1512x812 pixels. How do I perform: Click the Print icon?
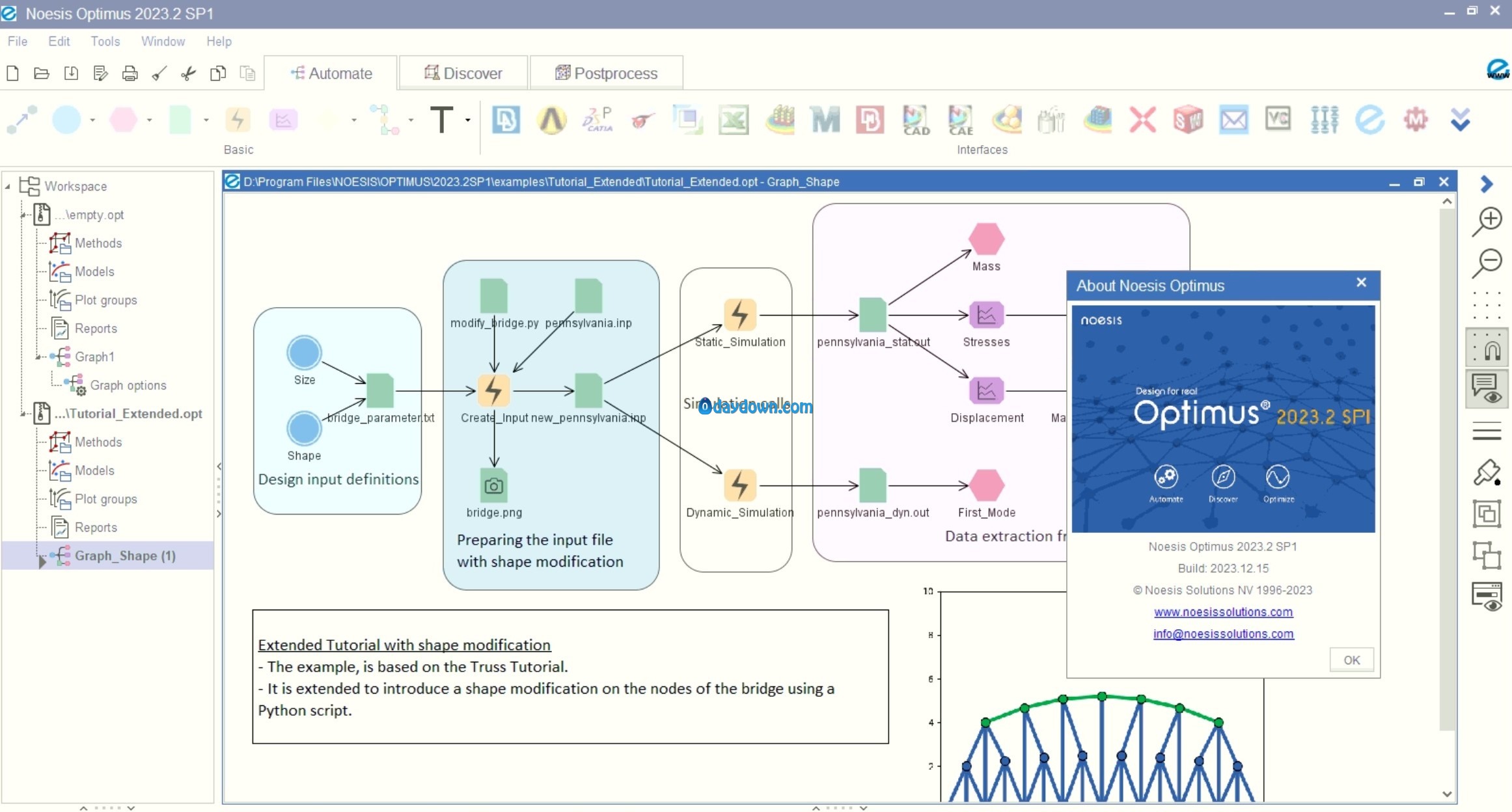coord(130,73)
